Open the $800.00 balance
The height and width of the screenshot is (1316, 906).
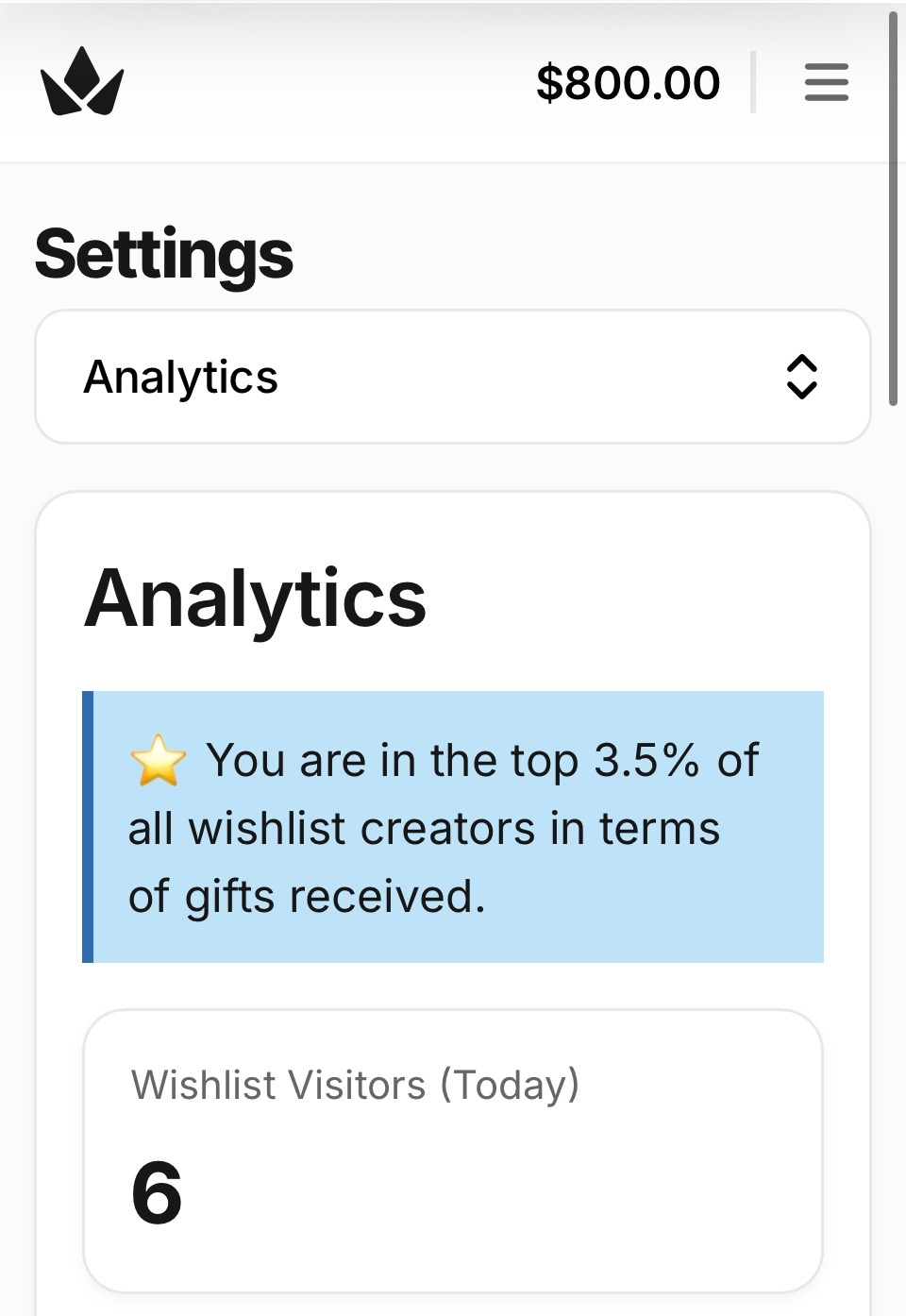[628, 82]
